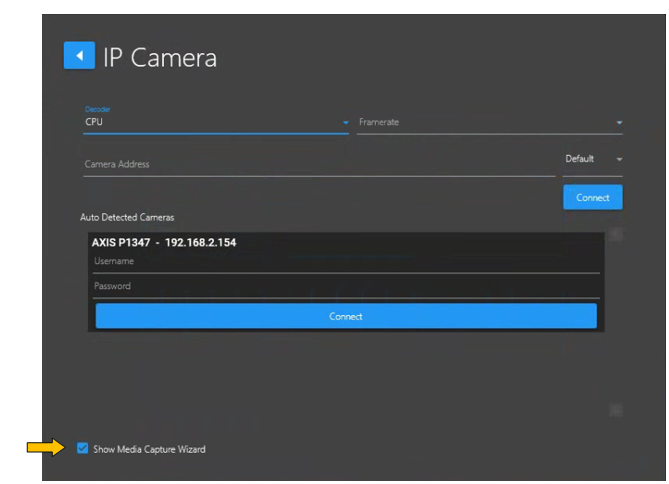This screenshot has height=484, width=669.
Task: Click the IP Camera page title
Action: coord(160,57)
